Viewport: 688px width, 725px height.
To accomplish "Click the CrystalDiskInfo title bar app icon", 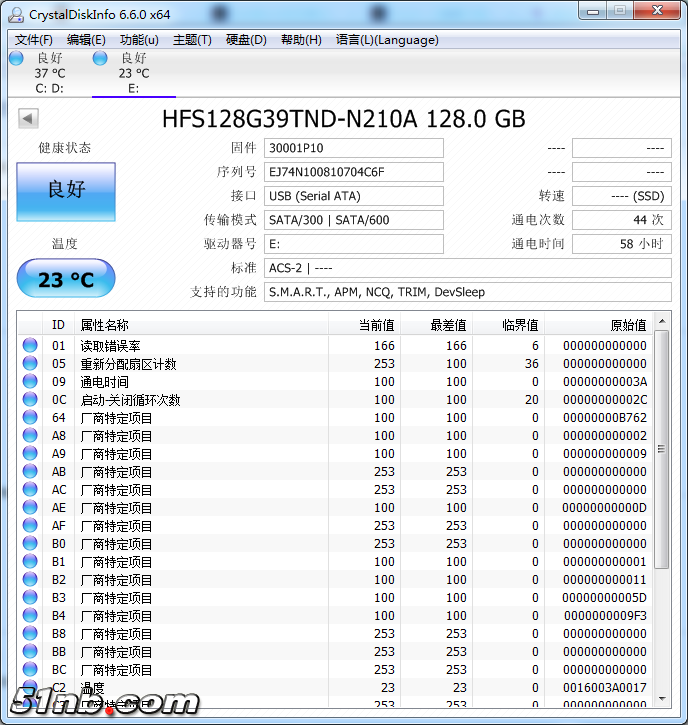I will (16, 14).
